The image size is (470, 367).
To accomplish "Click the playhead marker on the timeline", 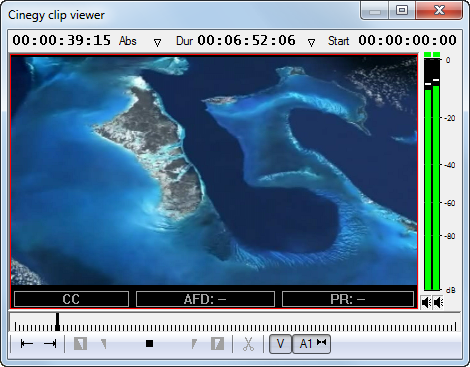I will (x=57, y=322).
